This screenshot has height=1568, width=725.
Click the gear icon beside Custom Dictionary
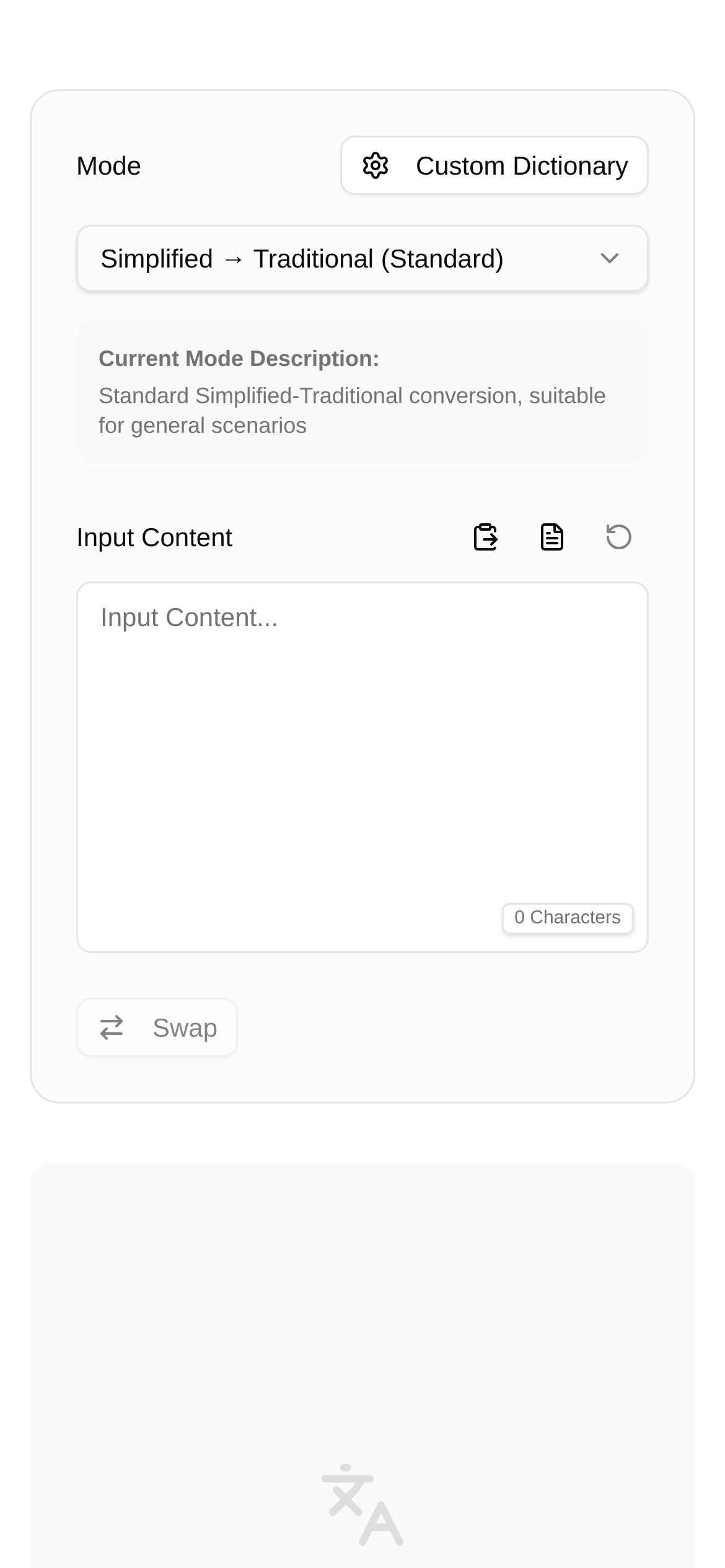point(376,166)
